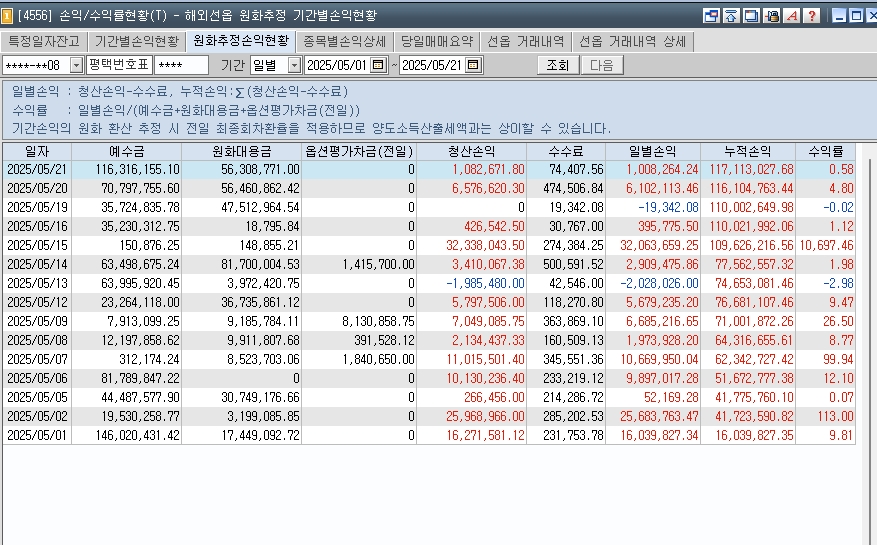Image resolution: width=877 pixels, height=545 pixels.
Task: Click the 32,338,043.50 settlement profit cell
Action: 471,246
